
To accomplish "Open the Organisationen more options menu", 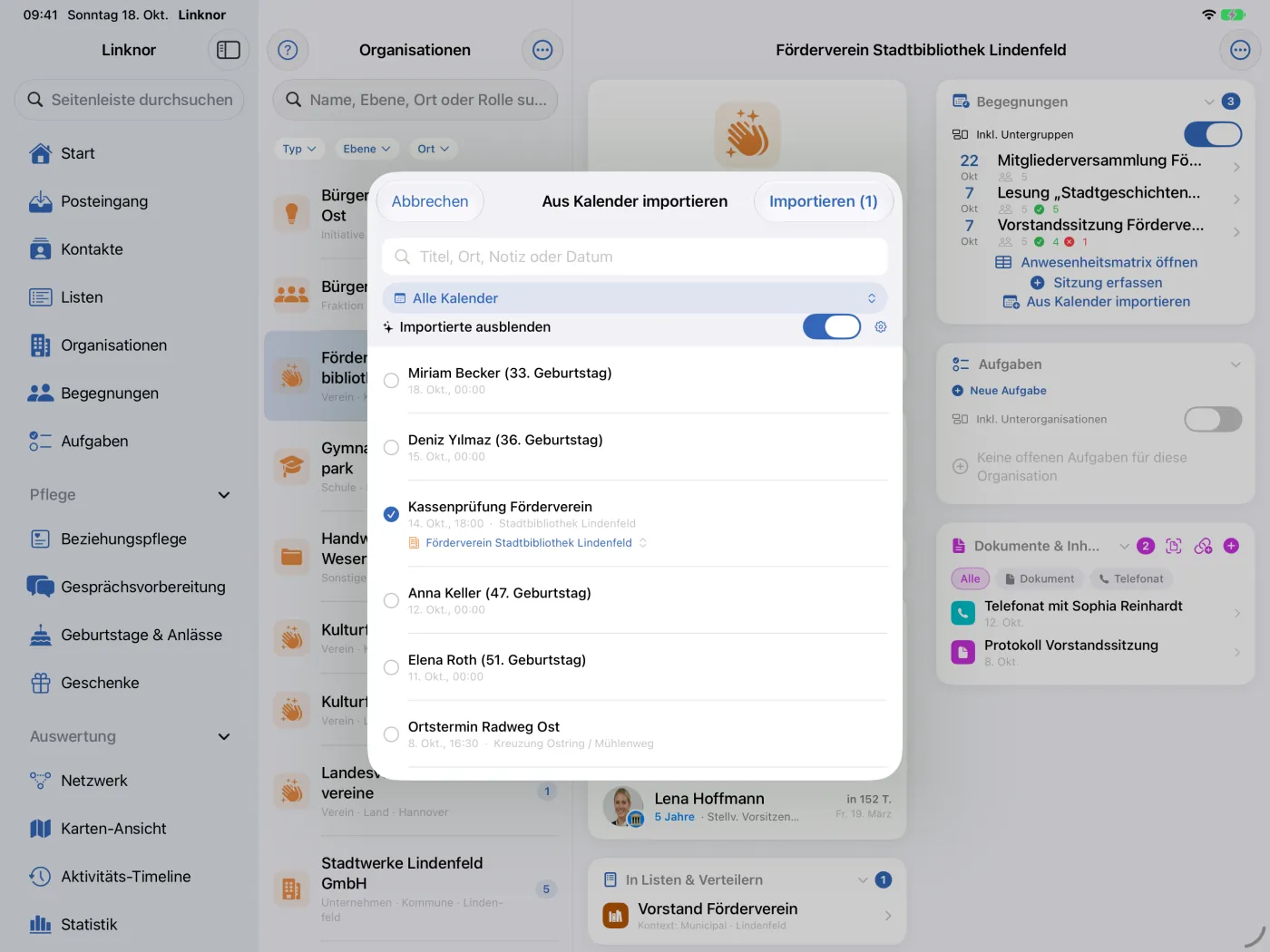I will tap(542, 50).
